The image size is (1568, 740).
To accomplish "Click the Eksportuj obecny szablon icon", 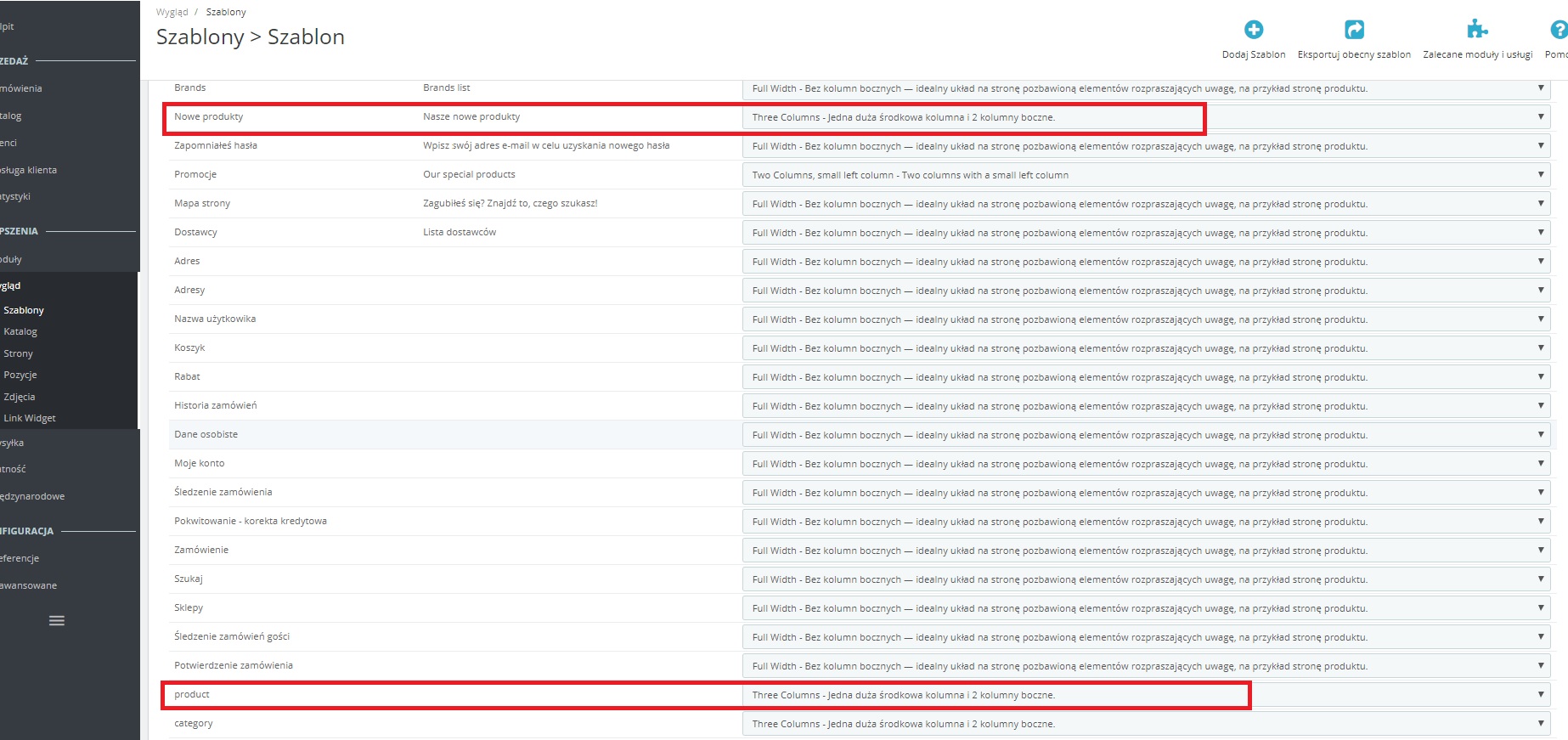I will pyautogui.click(x=1354, y=30).
